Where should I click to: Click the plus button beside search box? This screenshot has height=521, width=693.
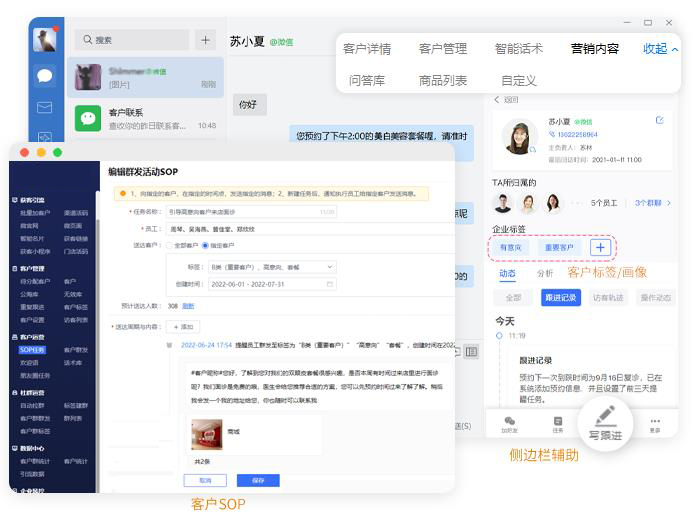coord(205,40)
